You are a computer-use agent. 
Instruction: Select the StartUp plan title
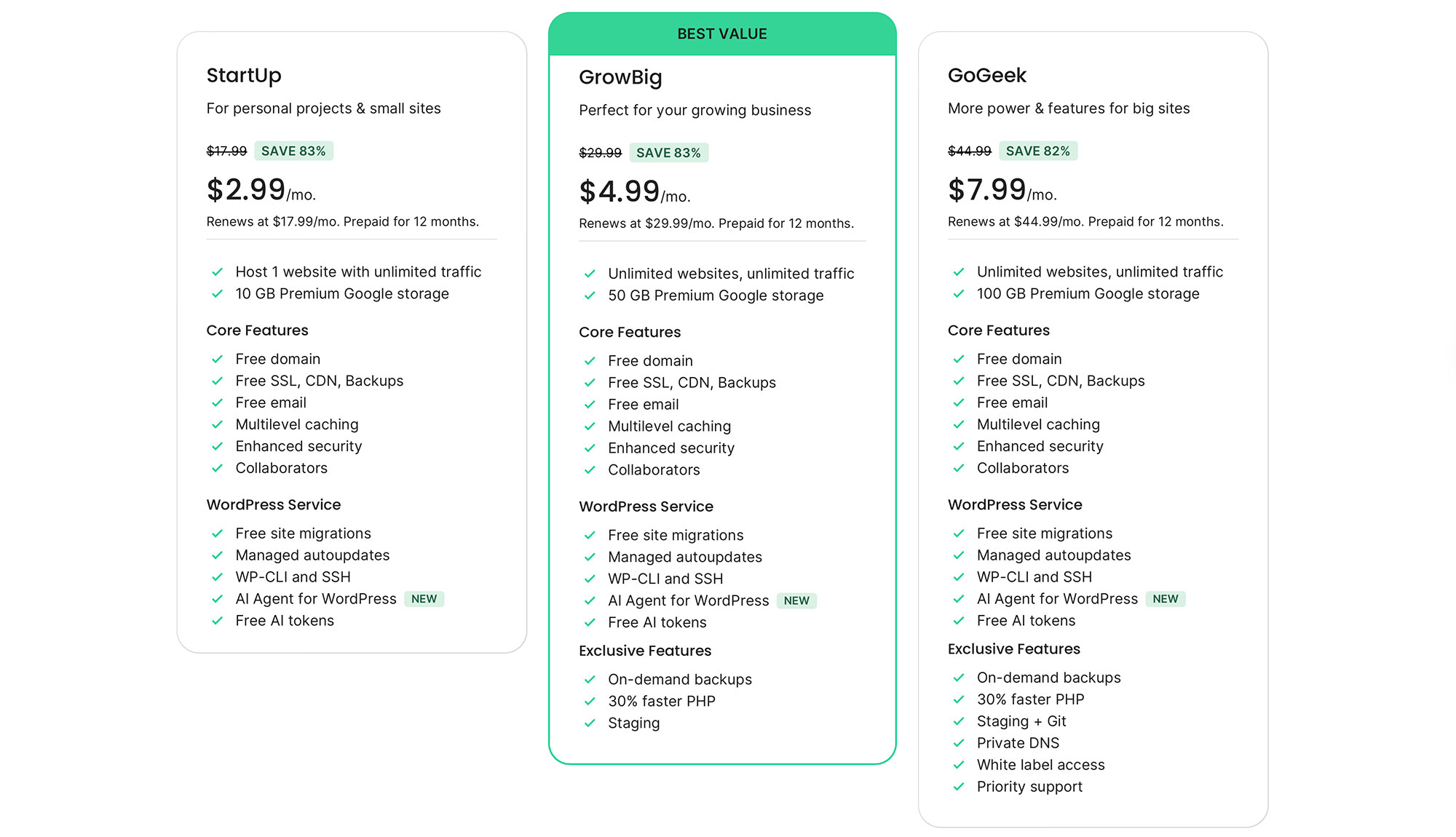tap(244, 76)
